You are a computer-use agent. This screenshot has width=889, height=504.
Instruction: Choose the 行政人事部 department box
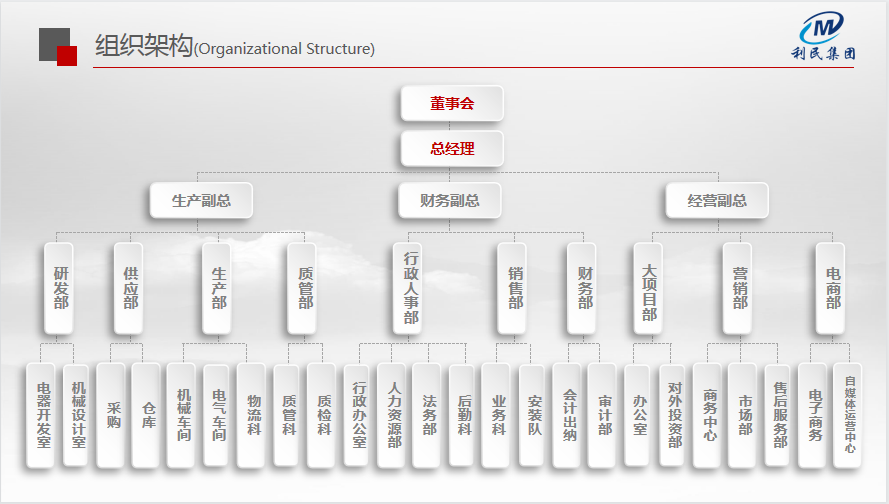point(409,287)
